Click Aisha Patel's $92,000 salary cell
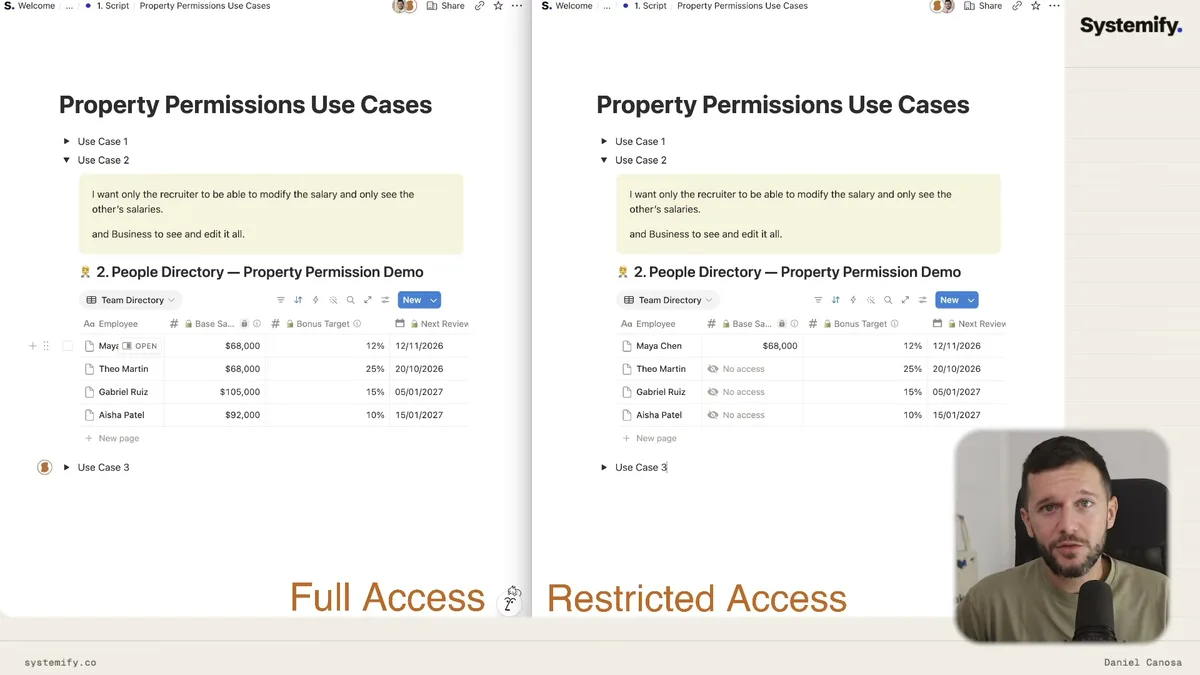 click(x=214, y=415)
